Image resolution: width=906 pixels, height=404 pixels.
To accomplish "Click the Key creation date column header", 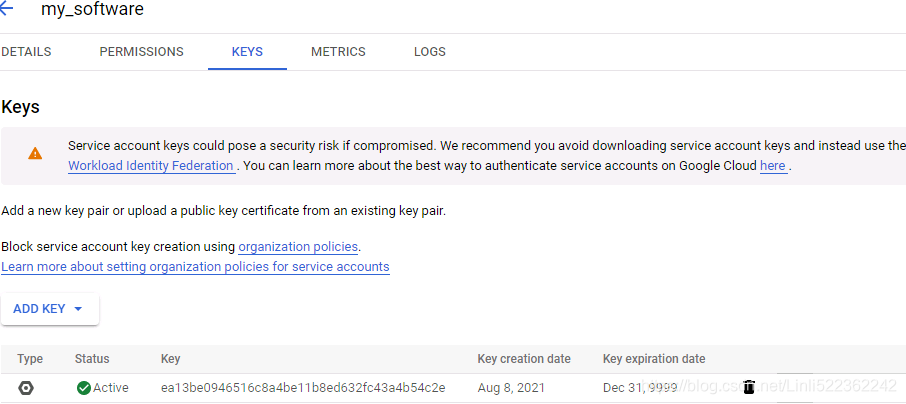I will [524, 359].
